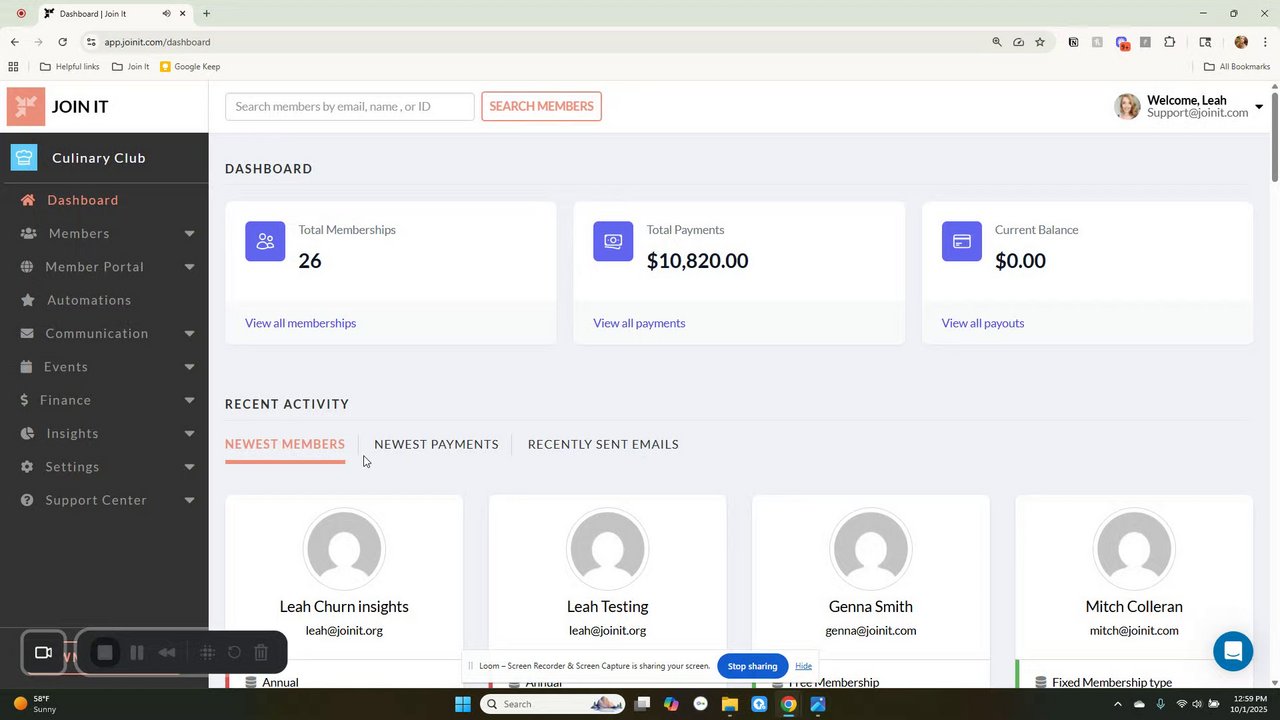Switch to the Newest Members tab
Viewport: 1280px width, 720px height.
click(285, 444)
